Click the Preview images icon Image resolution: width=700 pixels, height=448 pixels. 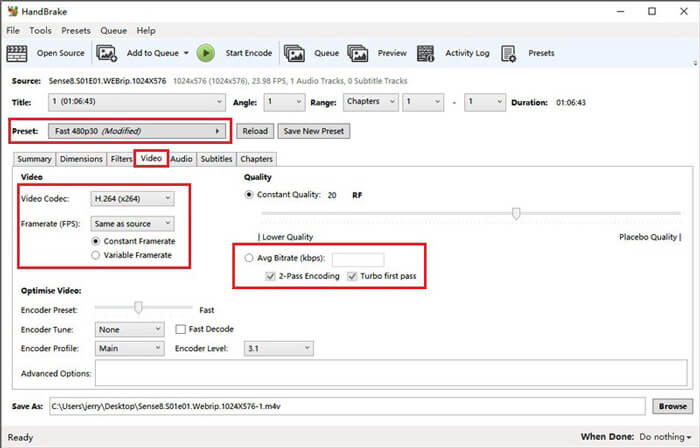point(358,54)
